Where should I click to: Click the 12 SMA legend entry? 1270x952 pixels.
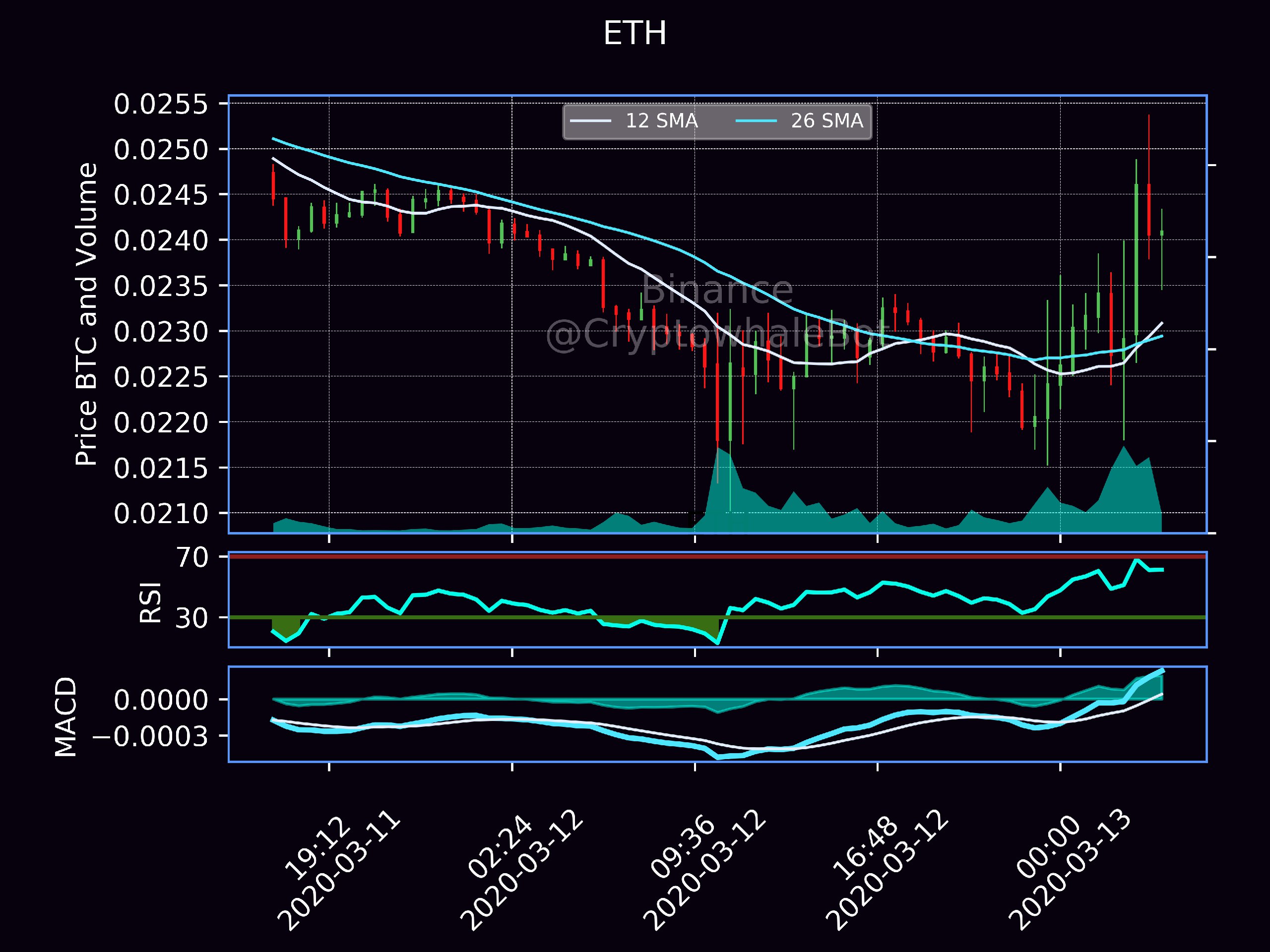634,121
